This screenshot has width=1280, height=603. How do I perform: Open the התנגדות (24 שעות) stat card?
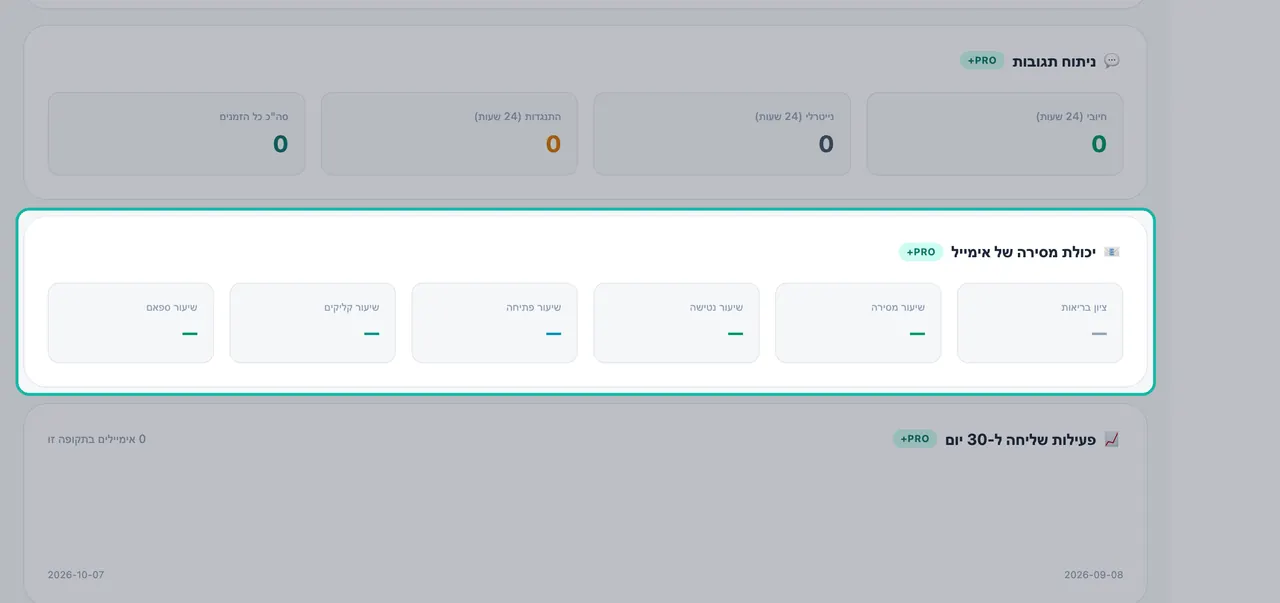click(449, 134)
